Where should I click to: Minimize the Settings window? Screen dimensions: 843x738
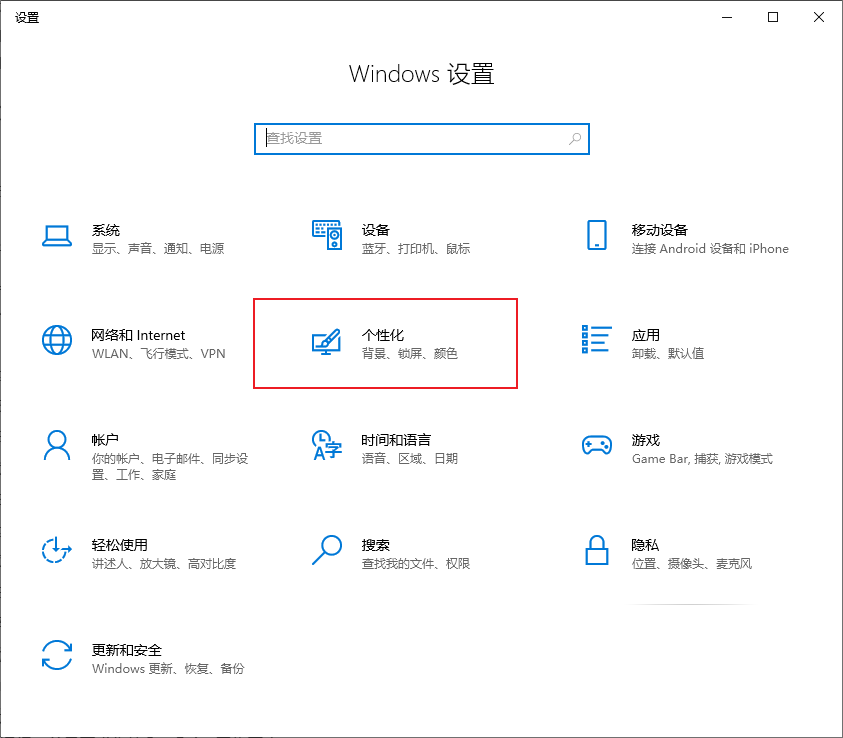pyautogui.click(x=726, y=17)
